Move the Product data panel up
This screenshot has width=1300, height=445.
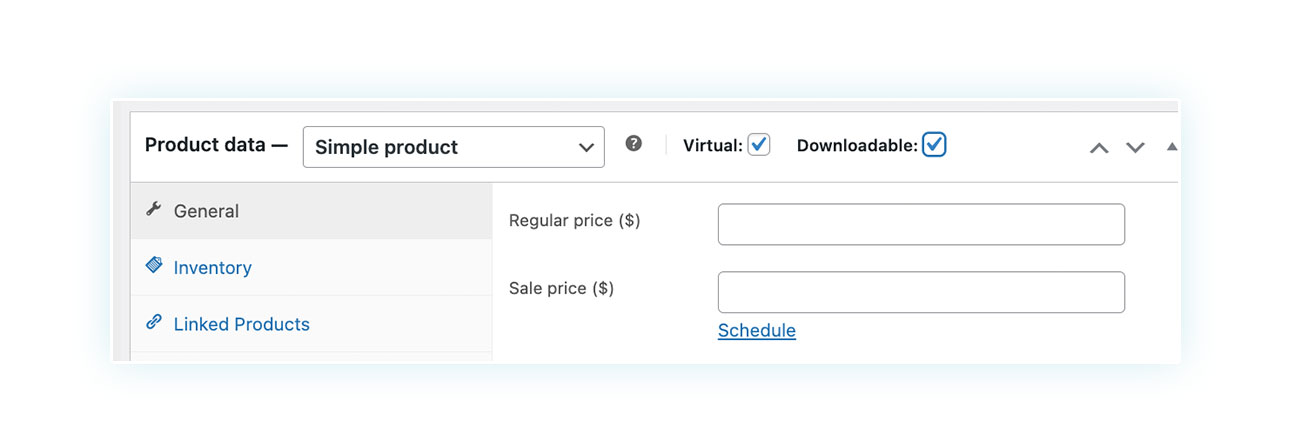pyautogui.click(x=1099, y=147)
